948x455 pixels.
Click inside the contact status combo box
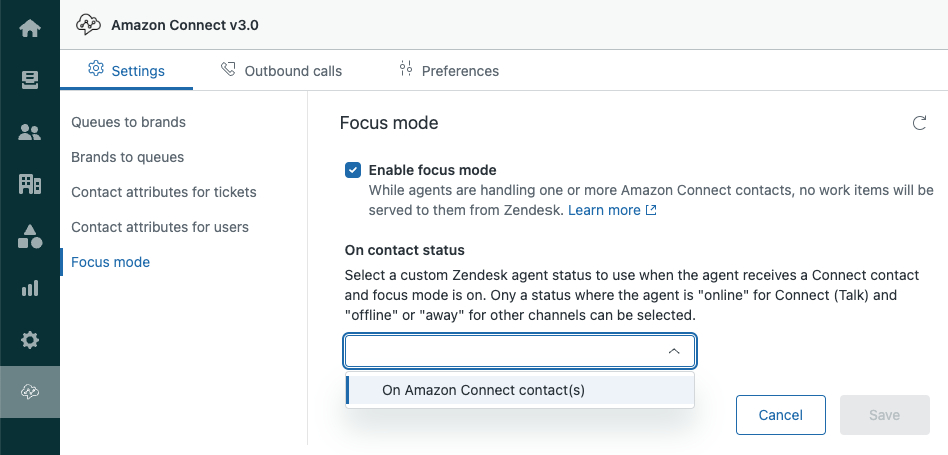500,351
